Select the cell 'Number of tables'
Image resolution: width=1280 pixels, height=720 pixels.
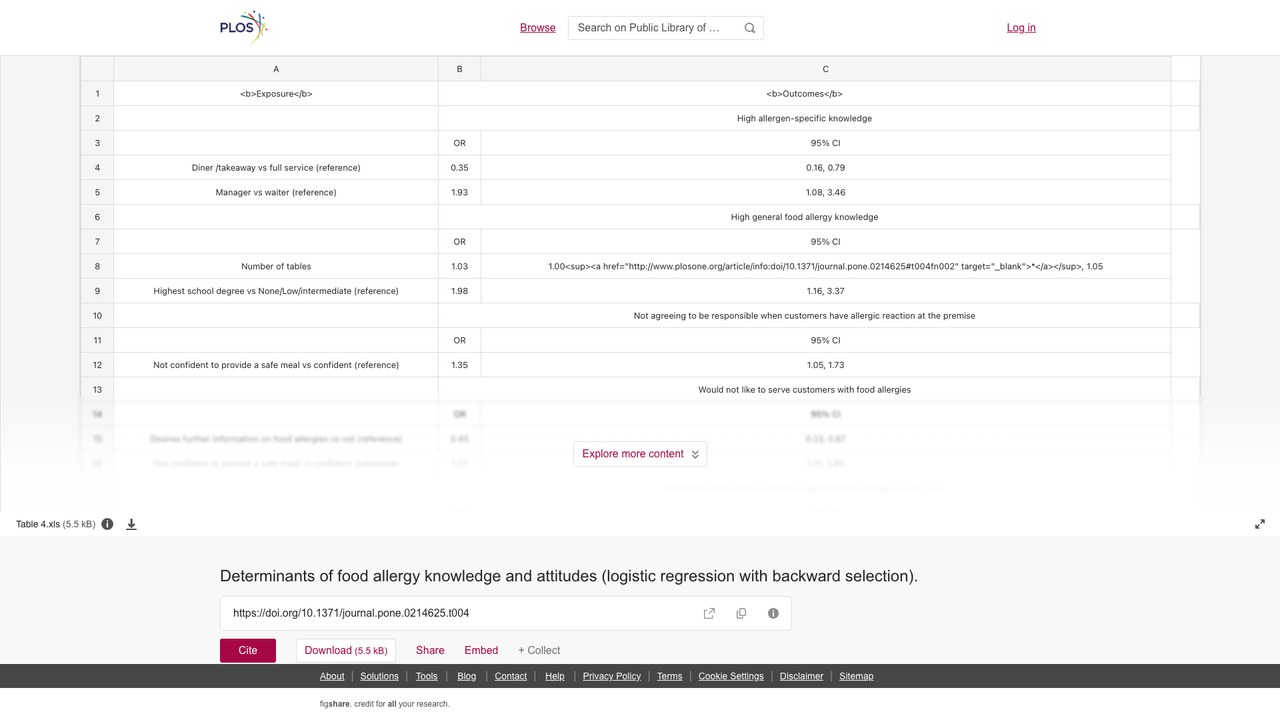tap(276, 266)
